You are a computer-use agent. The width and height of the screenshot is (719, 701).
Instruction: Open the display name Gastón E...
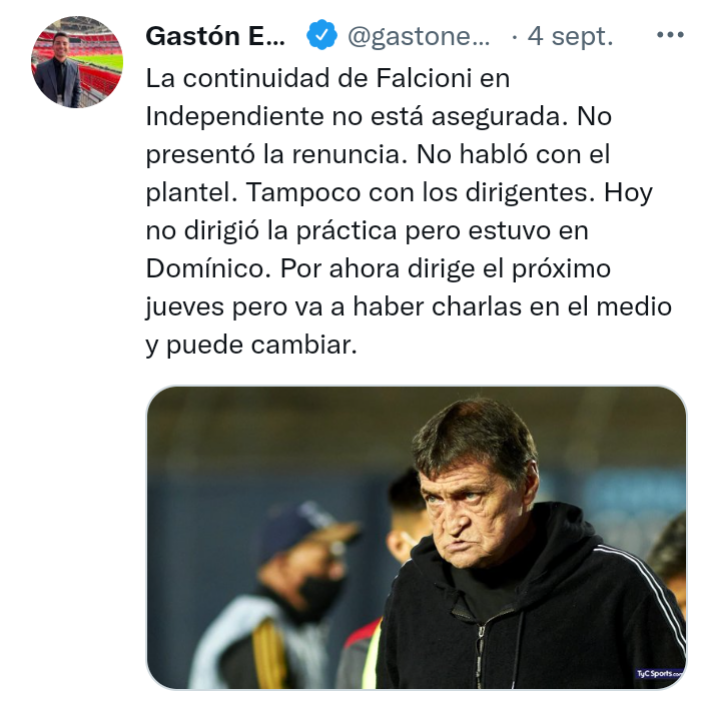tap(216, 36)
